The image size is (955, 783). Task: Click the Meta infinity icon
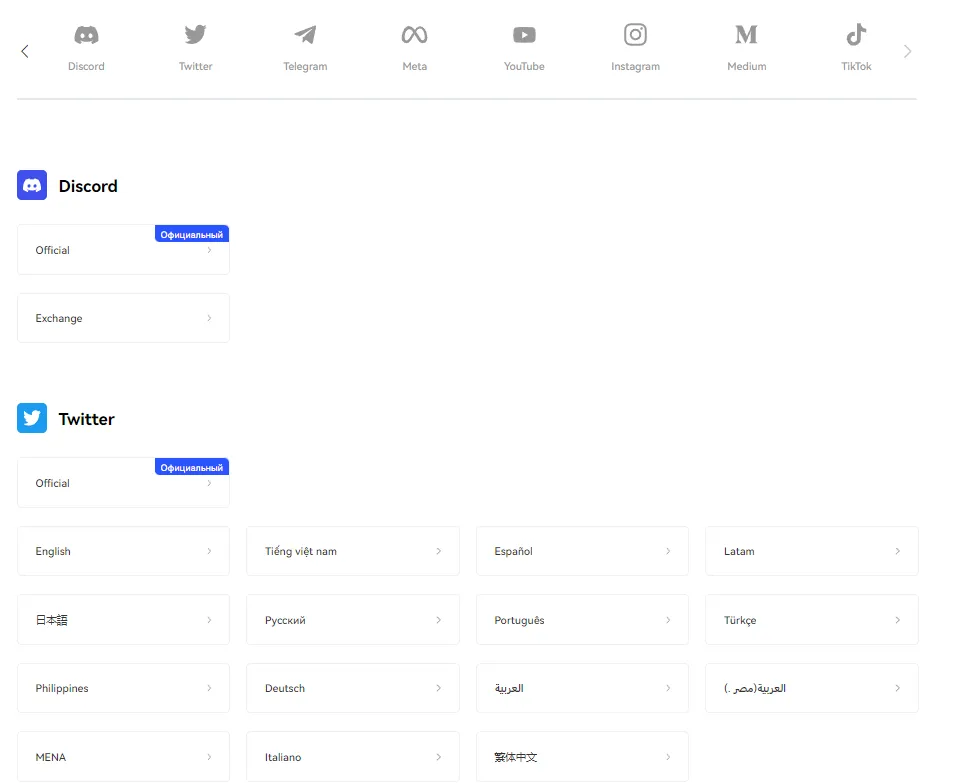414,36
